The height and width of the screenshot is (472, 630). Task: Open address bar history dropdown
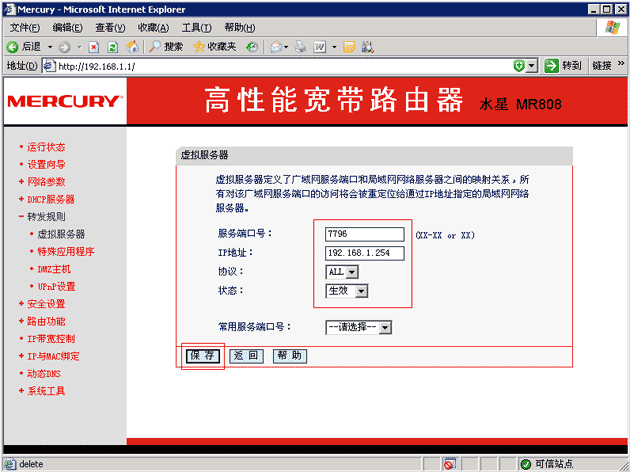pos(532,65)
